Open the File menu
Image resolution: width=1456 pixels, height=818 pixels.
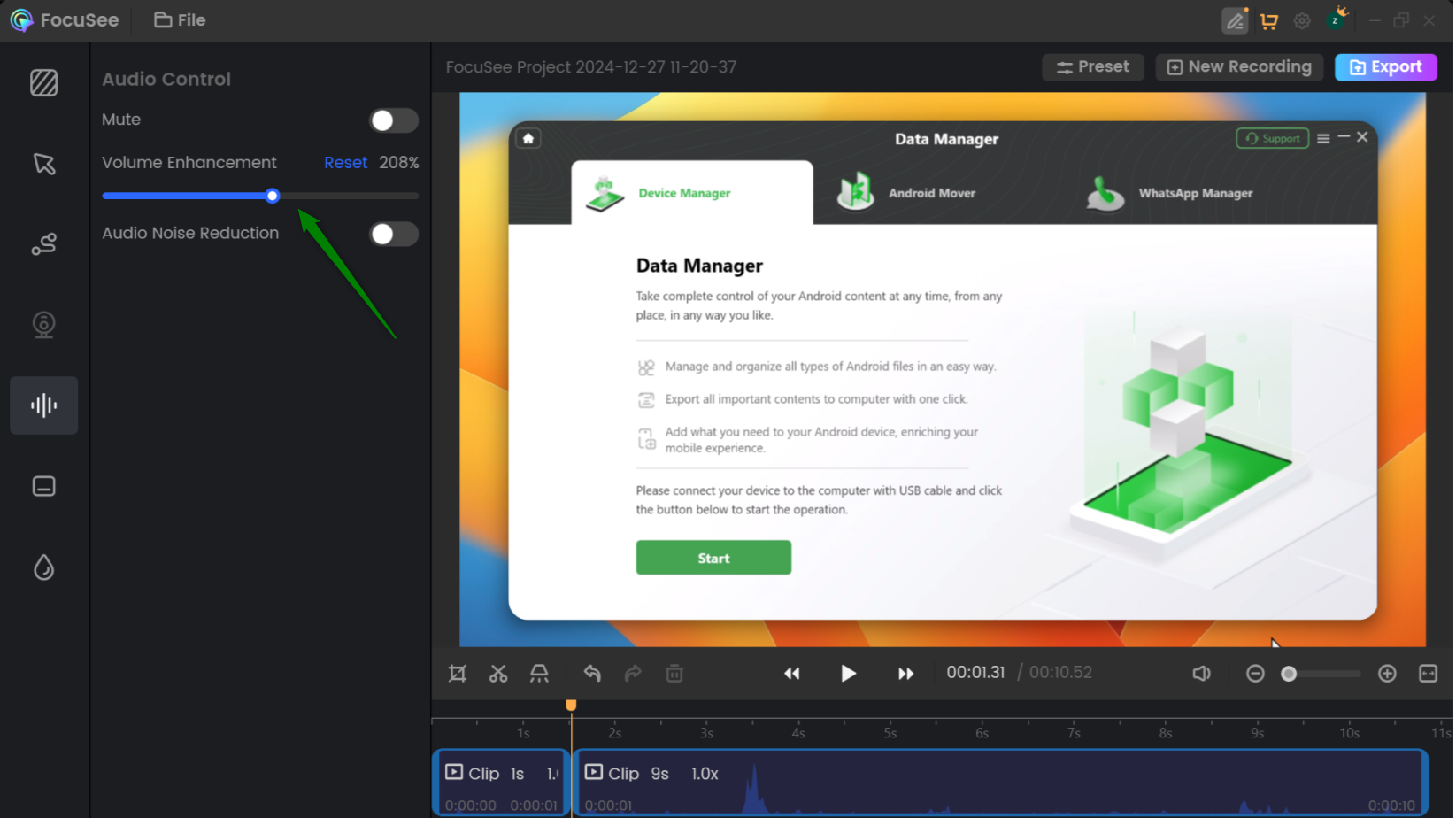tap(180, 19)
